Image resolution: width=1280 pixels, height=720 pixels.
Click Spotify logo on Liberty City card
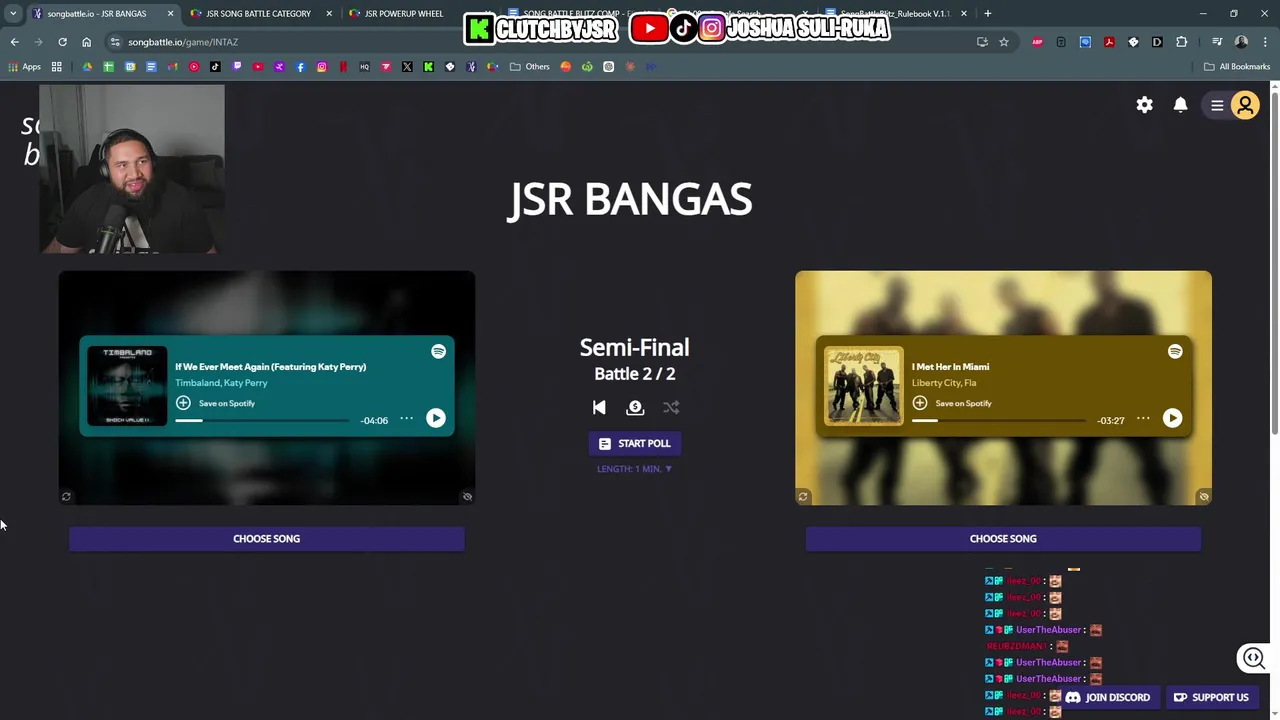(1175, 351)
